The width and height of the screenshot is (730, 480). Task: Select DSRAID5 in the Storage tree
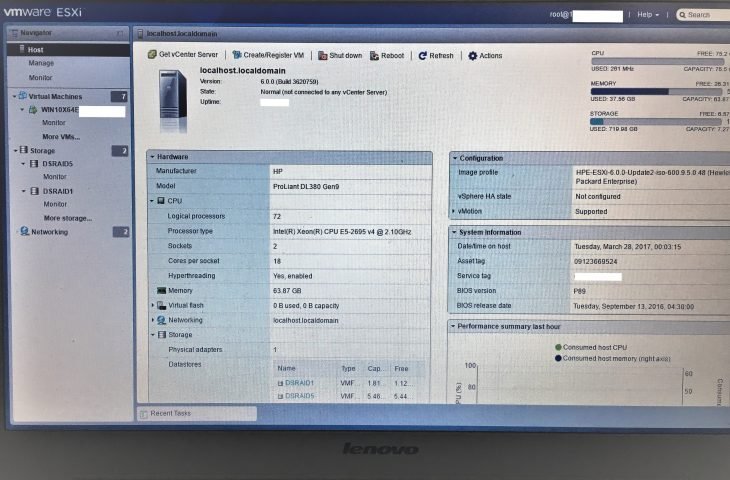tap(56, 164)
